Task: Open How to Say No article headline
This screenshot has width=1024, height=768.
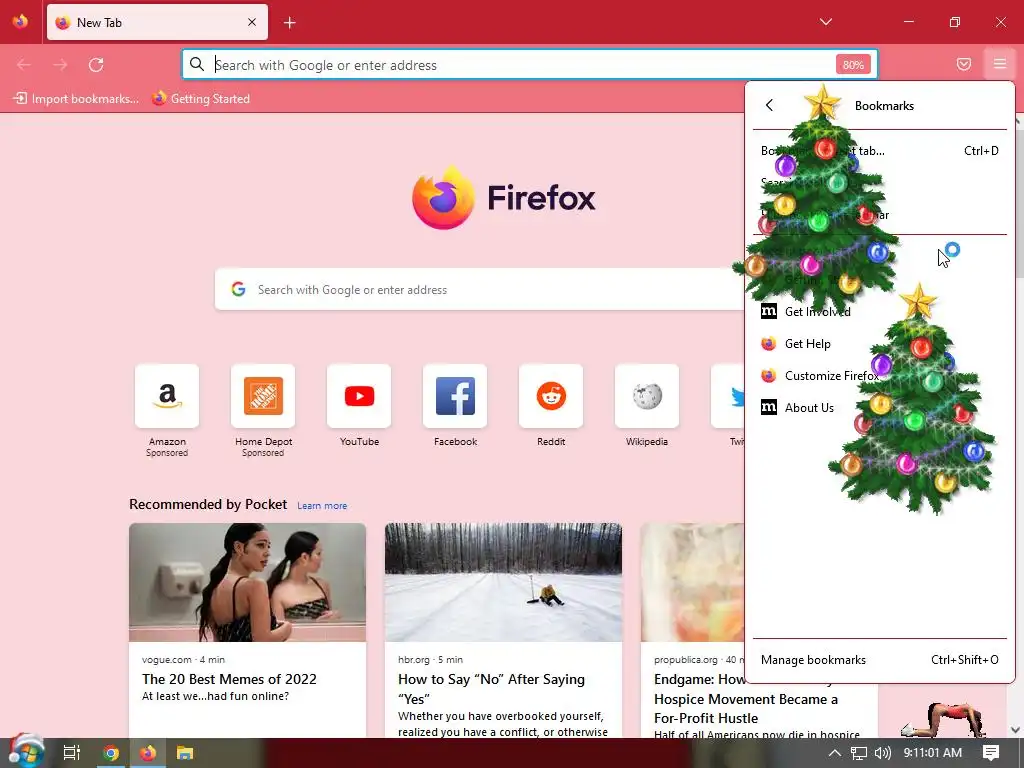Action: click(x=491, y=688)
